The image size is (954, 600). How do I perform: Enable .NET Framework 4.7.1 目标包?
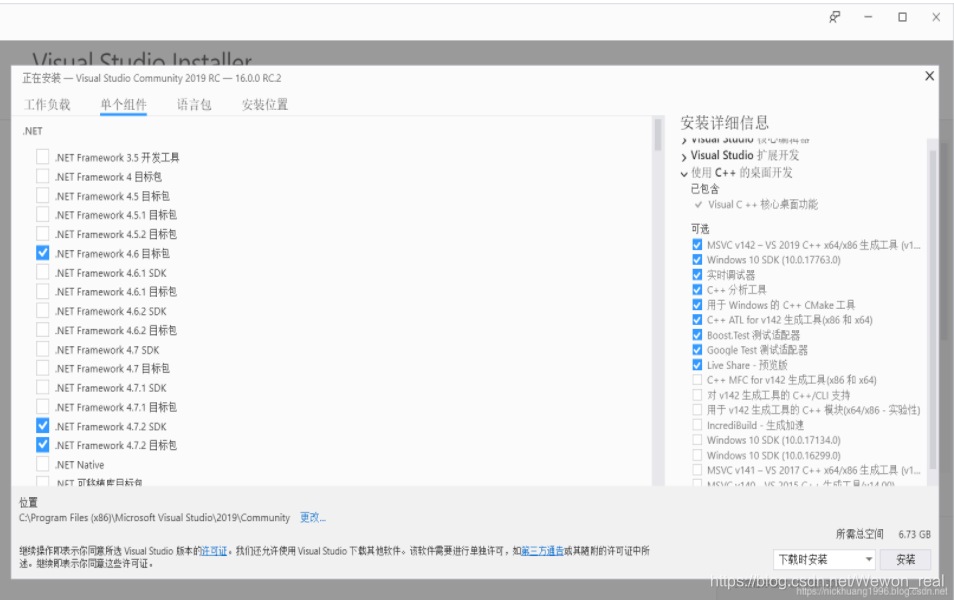click(x=43, y=407)
